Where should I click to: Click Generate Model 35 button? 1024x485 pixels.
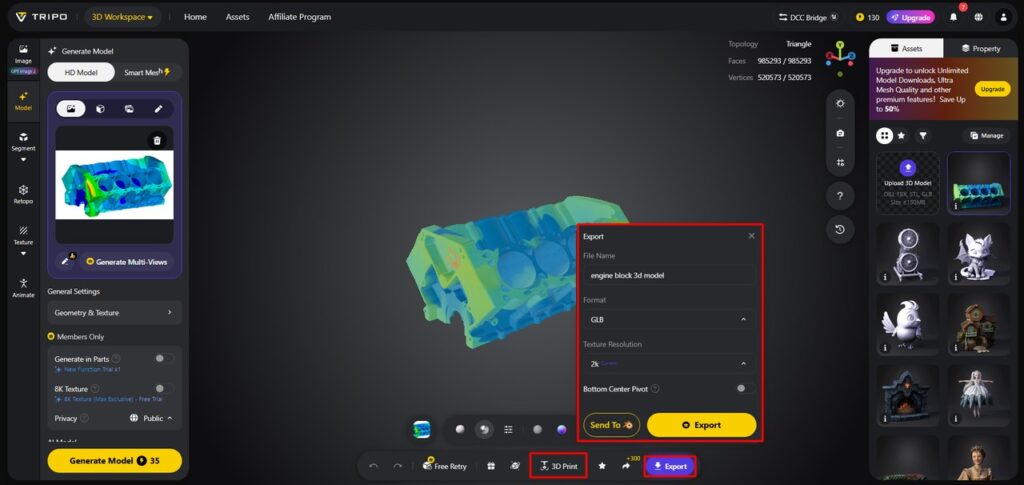114,460
